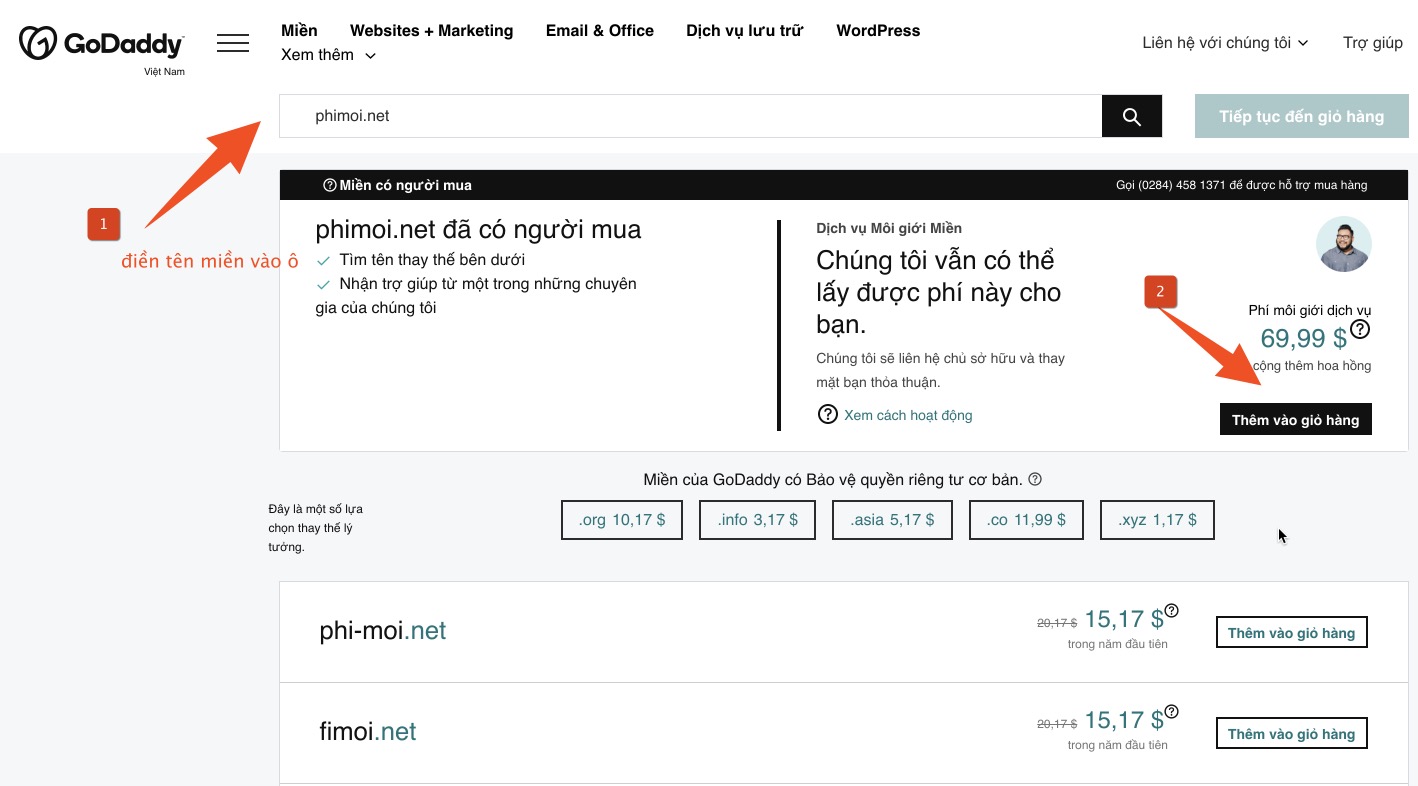Image resolution: width=1418 pixels, height=786 pixels.
Task: Expand the 'Xem thêm' menu
Action: [328, 55]
